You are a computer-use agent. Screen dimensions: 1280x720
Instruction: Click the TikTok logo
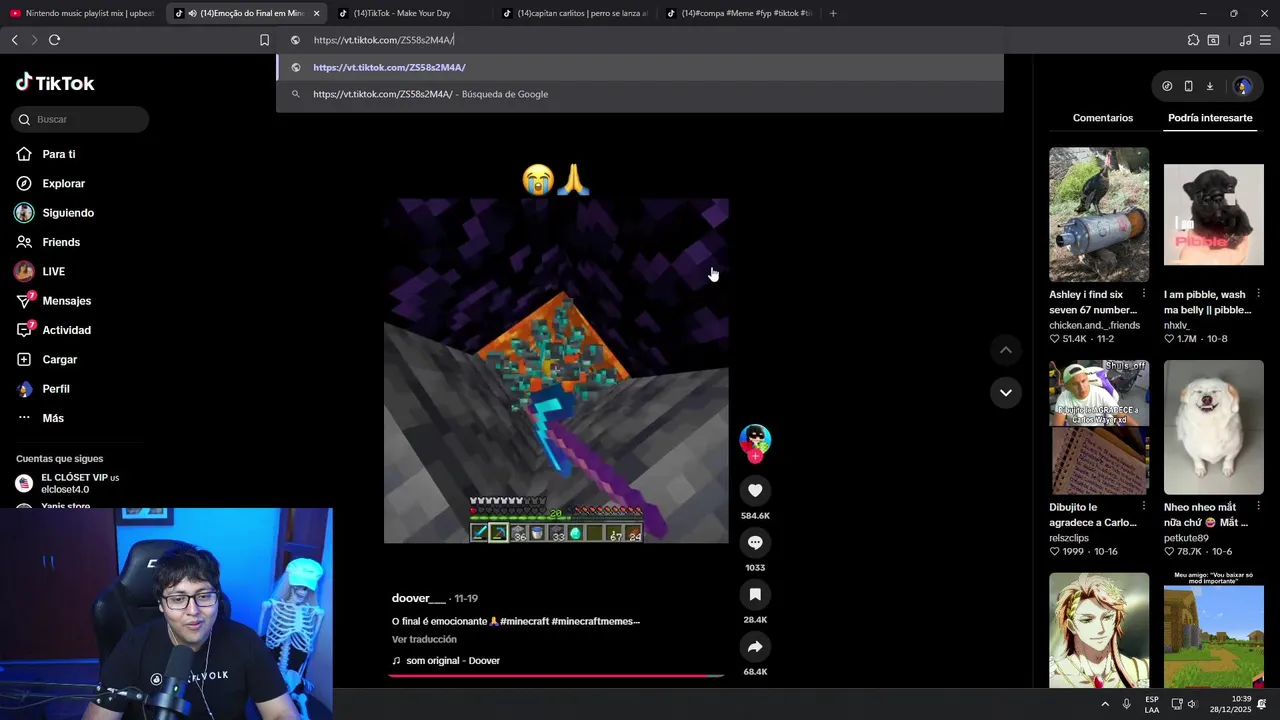pos(55,83)
